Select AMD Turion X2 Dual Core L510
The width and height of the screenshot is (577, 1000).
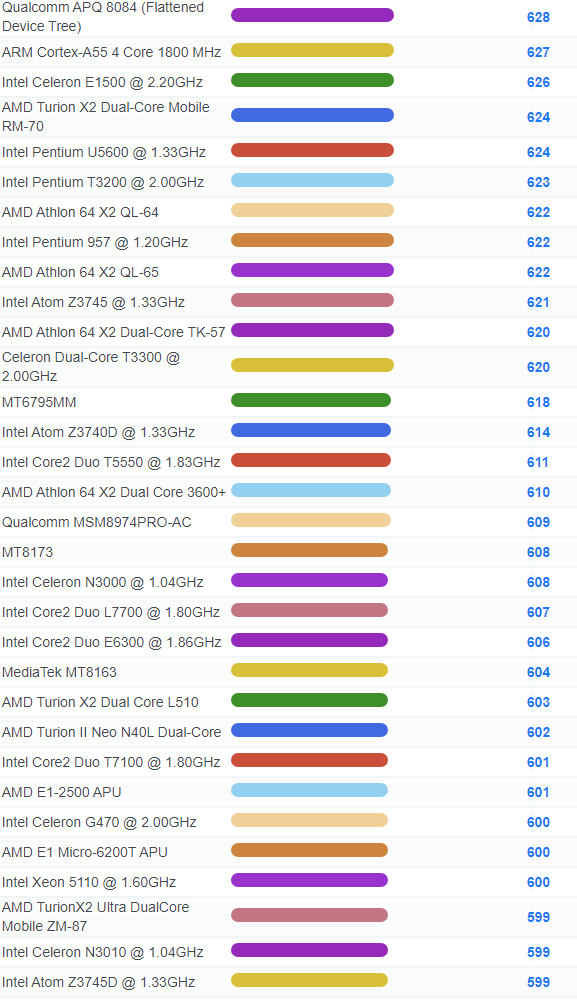[x=100, y=702]
